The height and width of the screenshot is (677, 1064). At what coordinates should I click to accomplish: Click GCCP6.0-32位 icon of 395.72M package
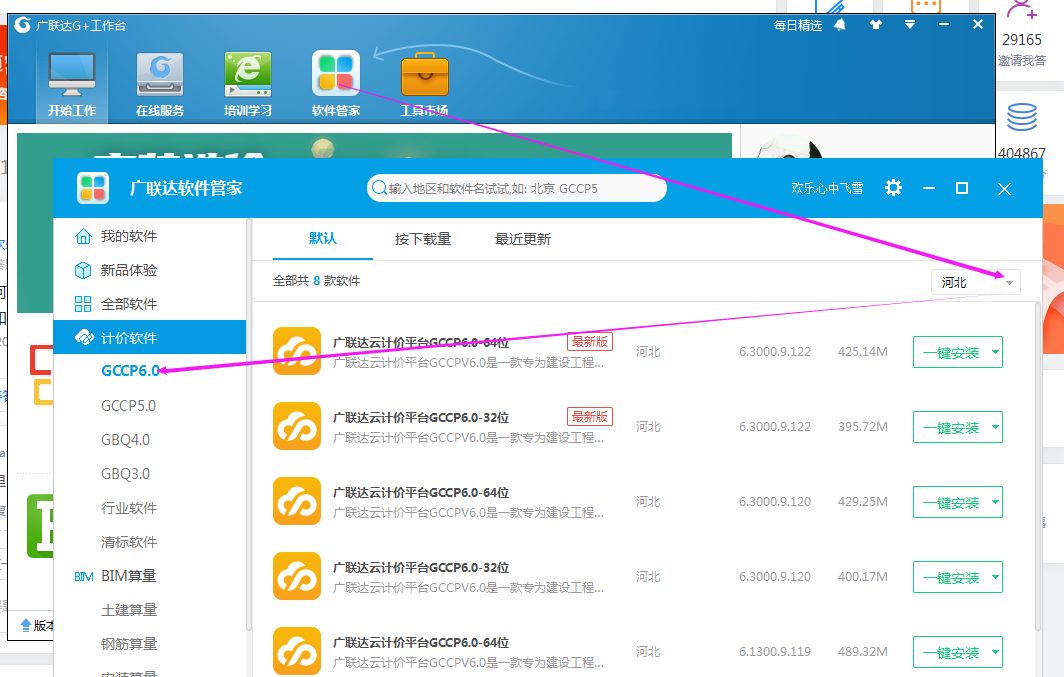point(297,426)
